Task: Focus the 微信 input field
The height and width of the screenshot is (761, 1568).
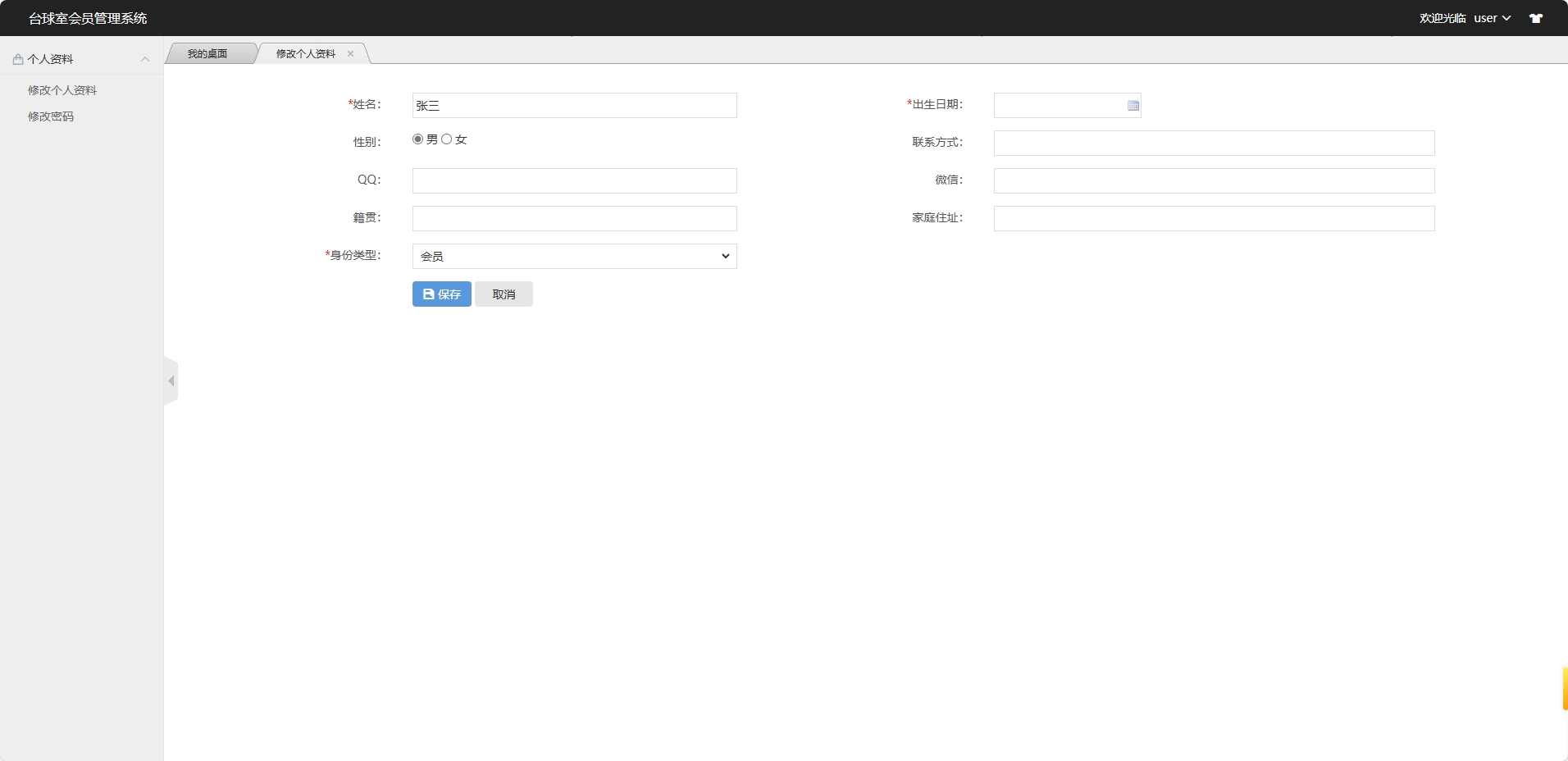Action: 1215,181
